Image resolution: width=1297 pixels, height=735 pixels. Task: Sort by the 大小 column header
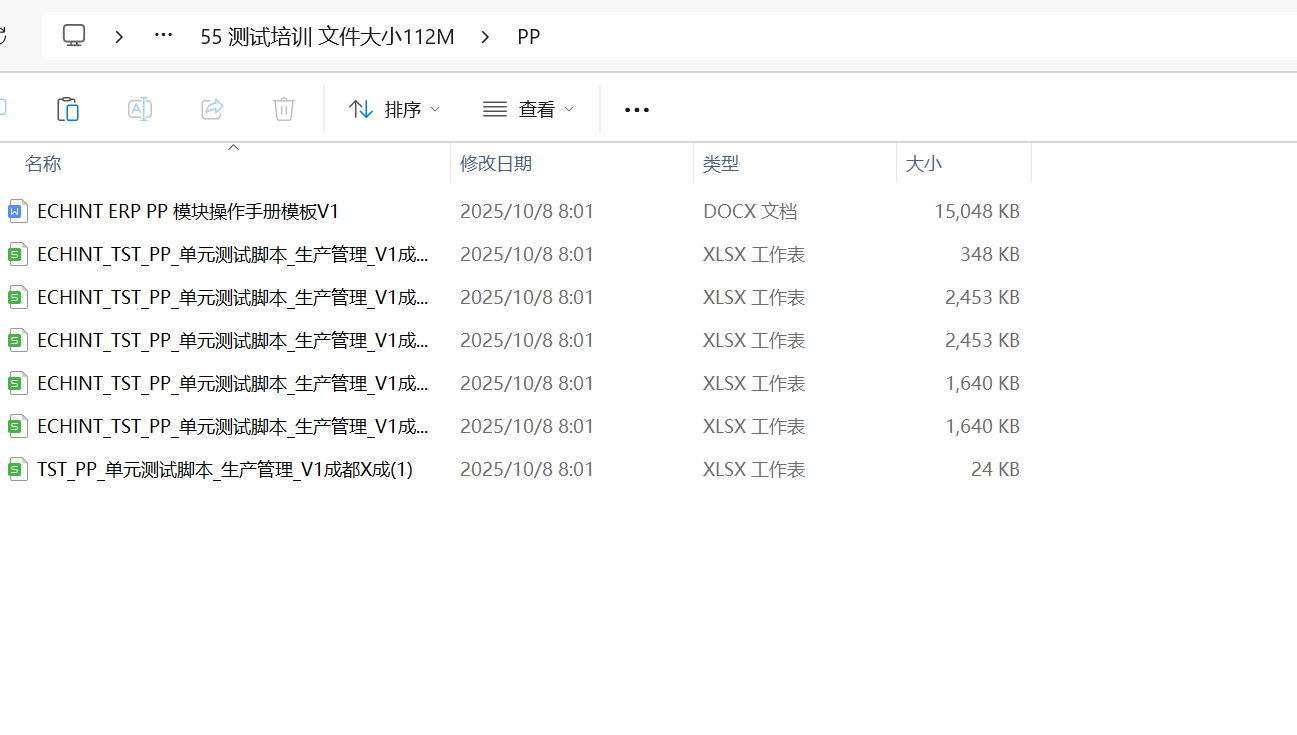tap(923, 164)
